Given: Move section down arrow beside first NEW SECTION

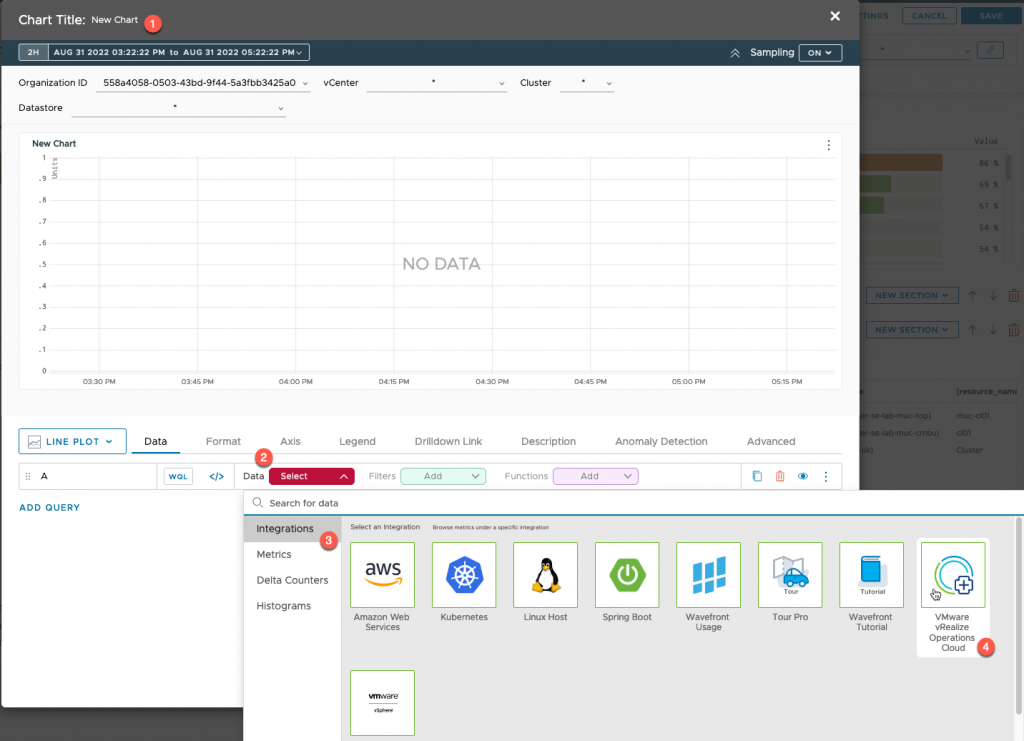Looking at the screenshot, I should pyautogui.click(x=993, y=295).
